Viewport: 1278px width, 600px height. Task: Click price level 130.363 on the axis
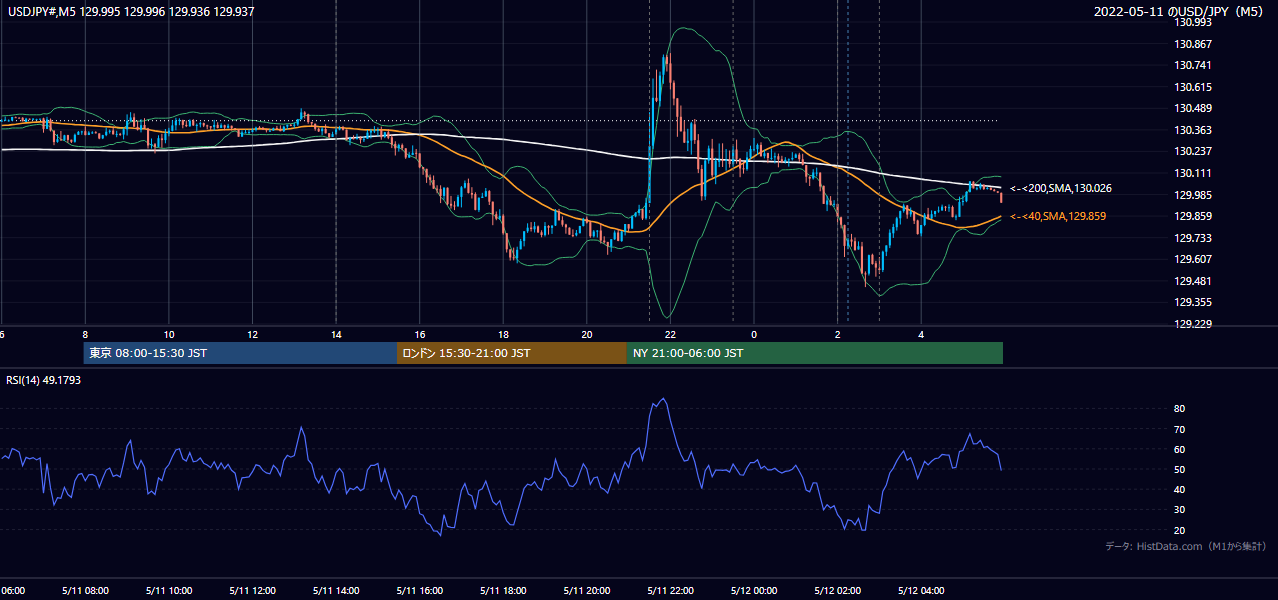coord(1195,130)
